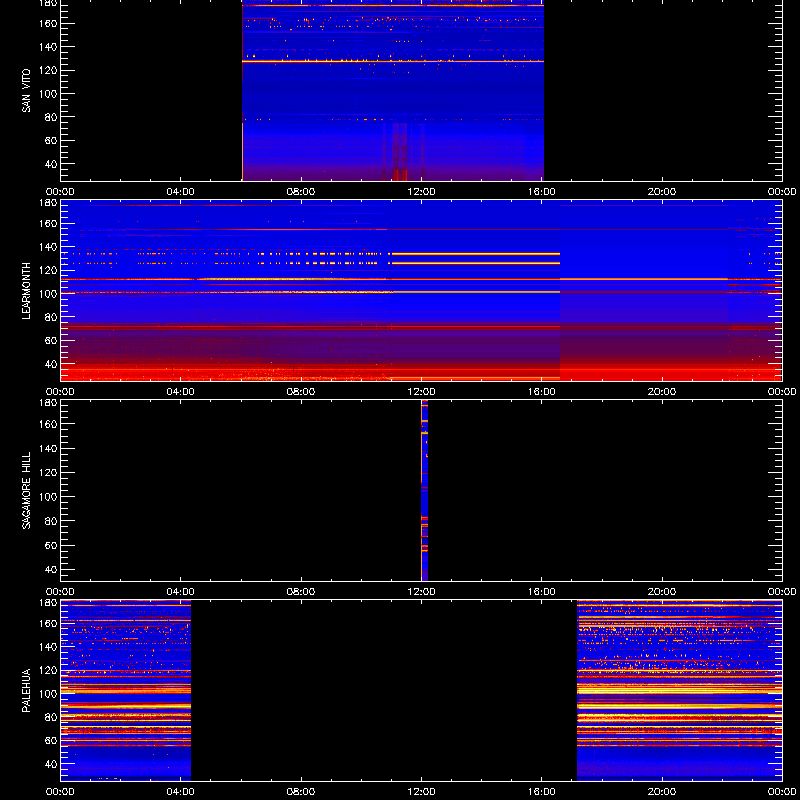Select 20:00 tick label under Learmonth plot
Screen dimensions: 800x800
point(662,392)
